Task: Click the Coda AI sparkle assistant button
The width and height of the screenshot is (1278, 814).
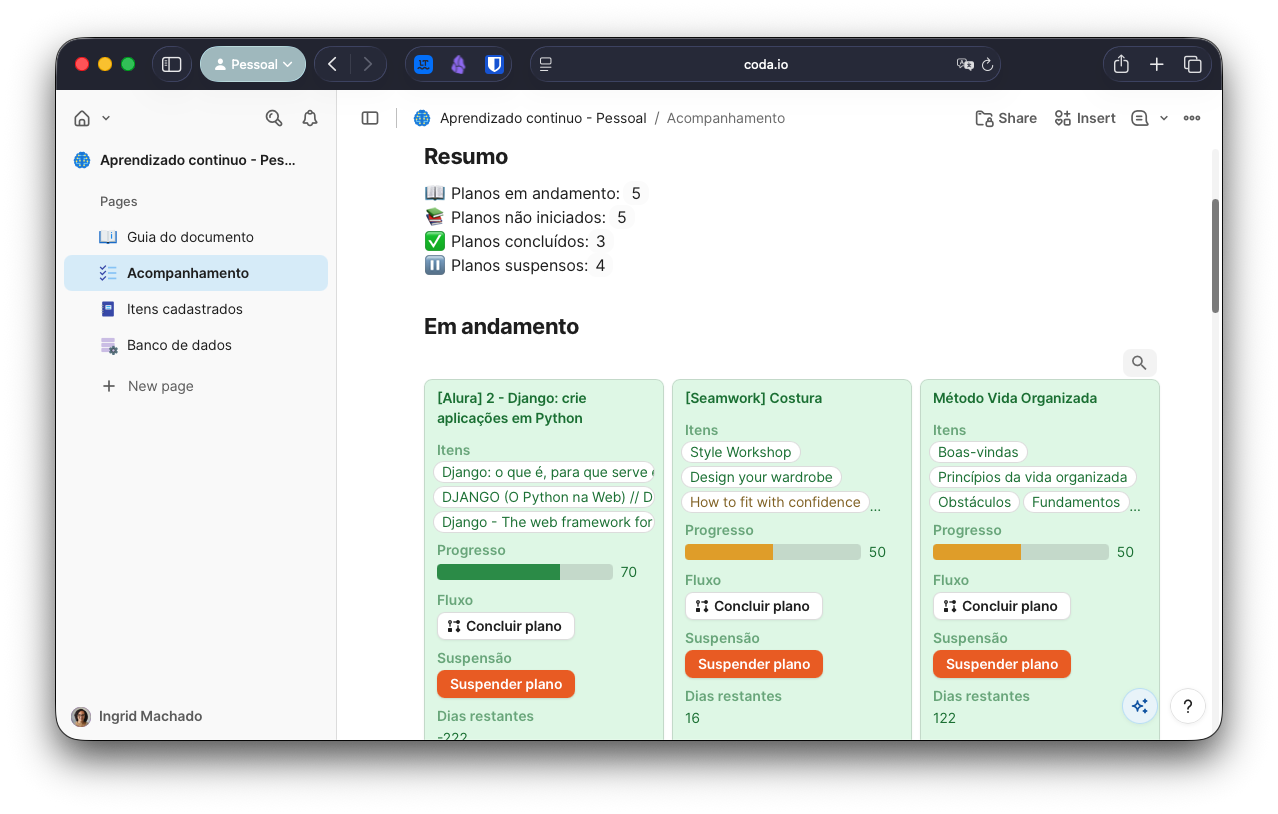Action: [1139, 706]
